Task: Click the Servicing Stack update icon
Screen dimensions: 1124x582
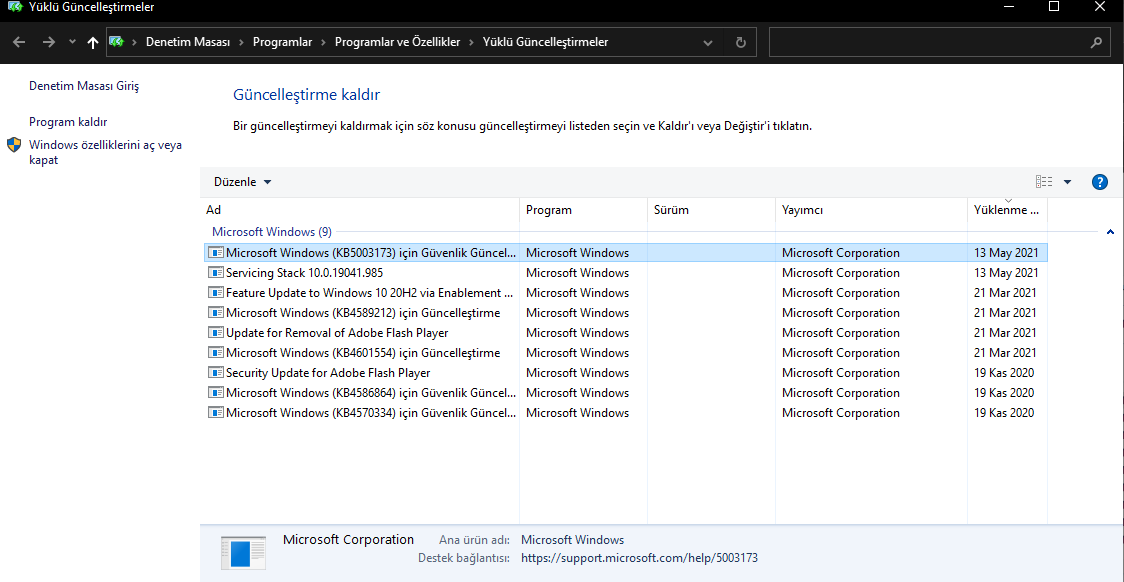Action: (216, 273)
